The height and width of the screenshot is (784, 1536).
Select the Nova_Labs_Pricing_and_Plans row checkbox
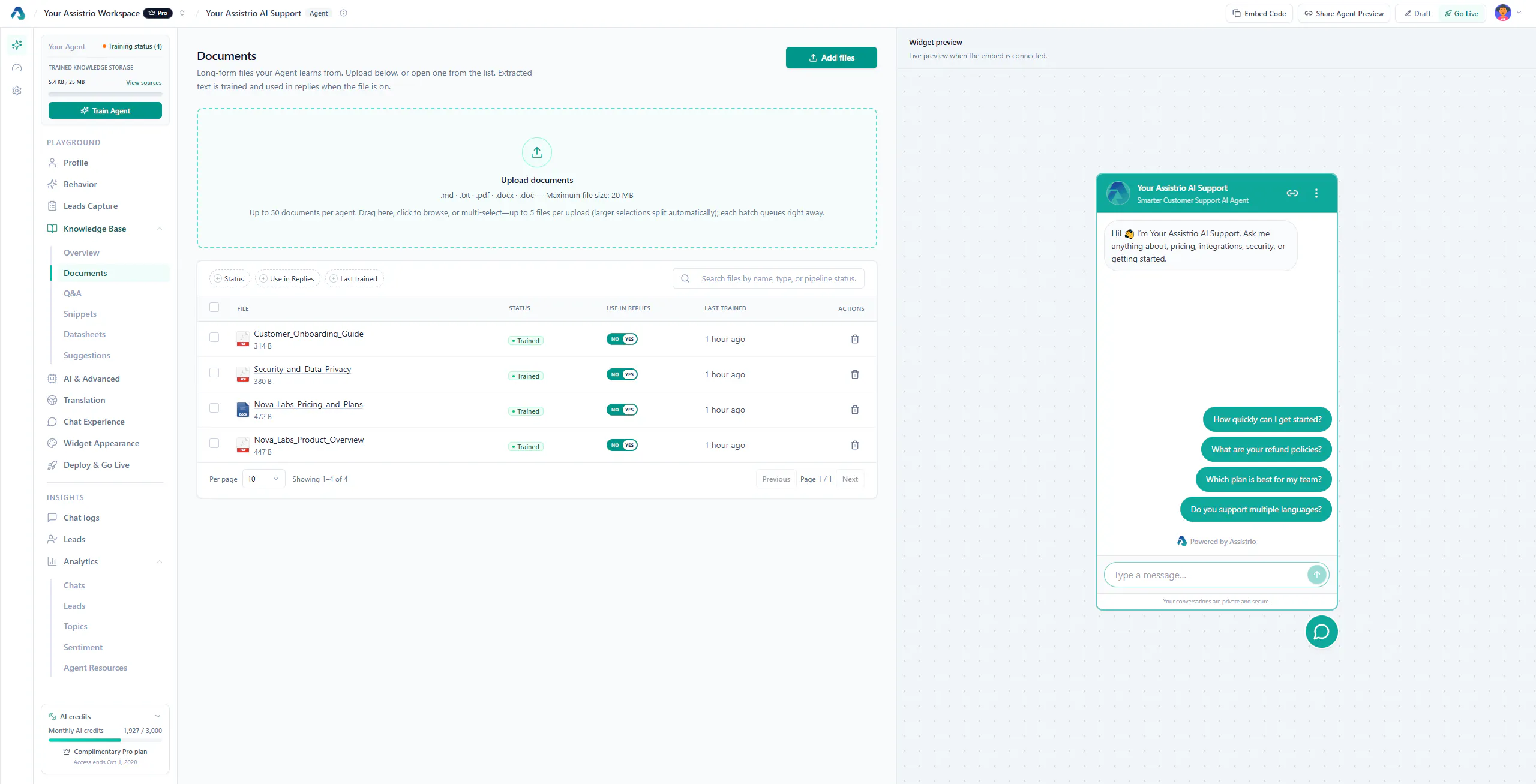214,408
